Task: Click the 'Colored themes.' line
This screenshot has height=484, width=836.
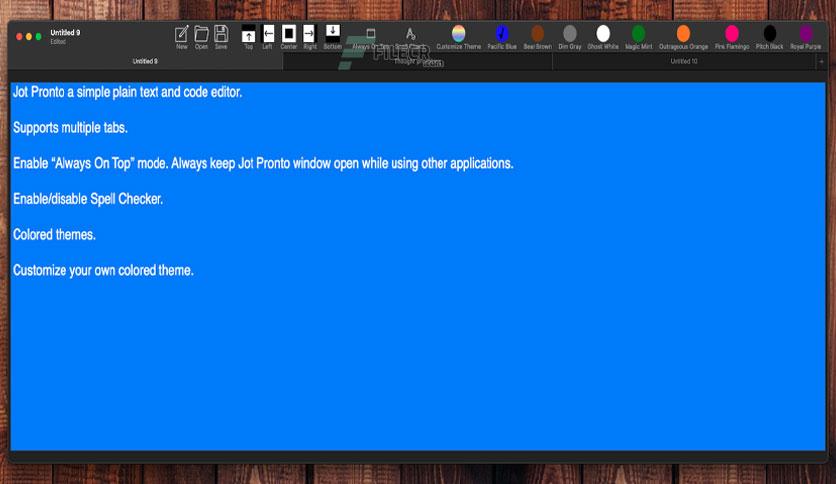Action: point(54,235)
